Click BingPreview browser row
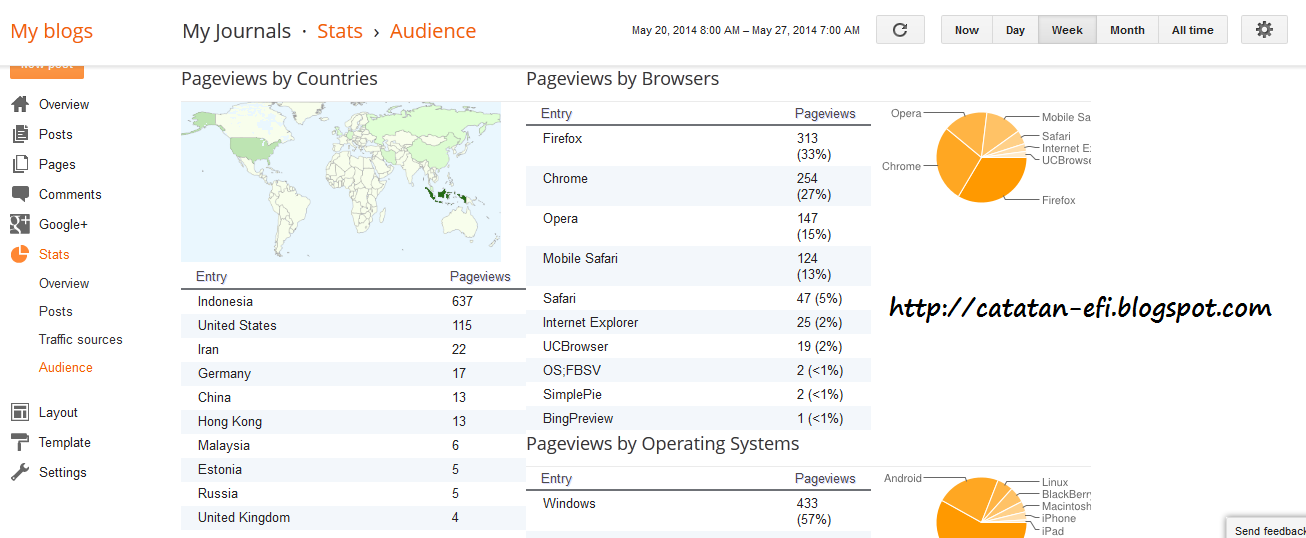Image resolution: width=1306 pixels, height=538 pixels. pyautogui.click(x=698, y=418)
